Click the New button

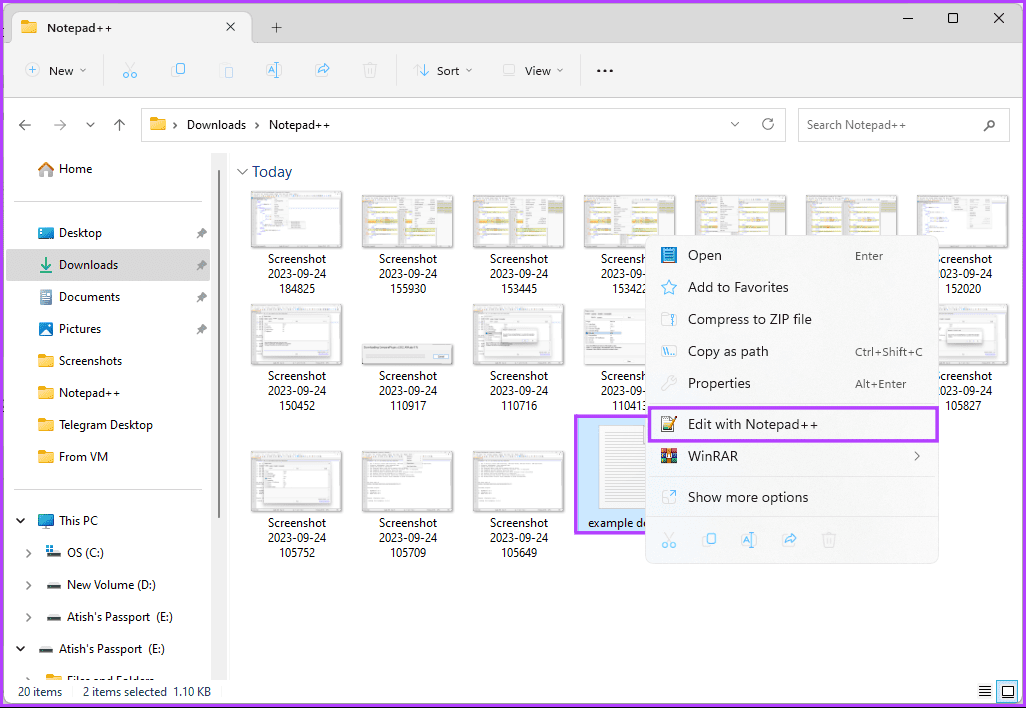coord(57,70)
